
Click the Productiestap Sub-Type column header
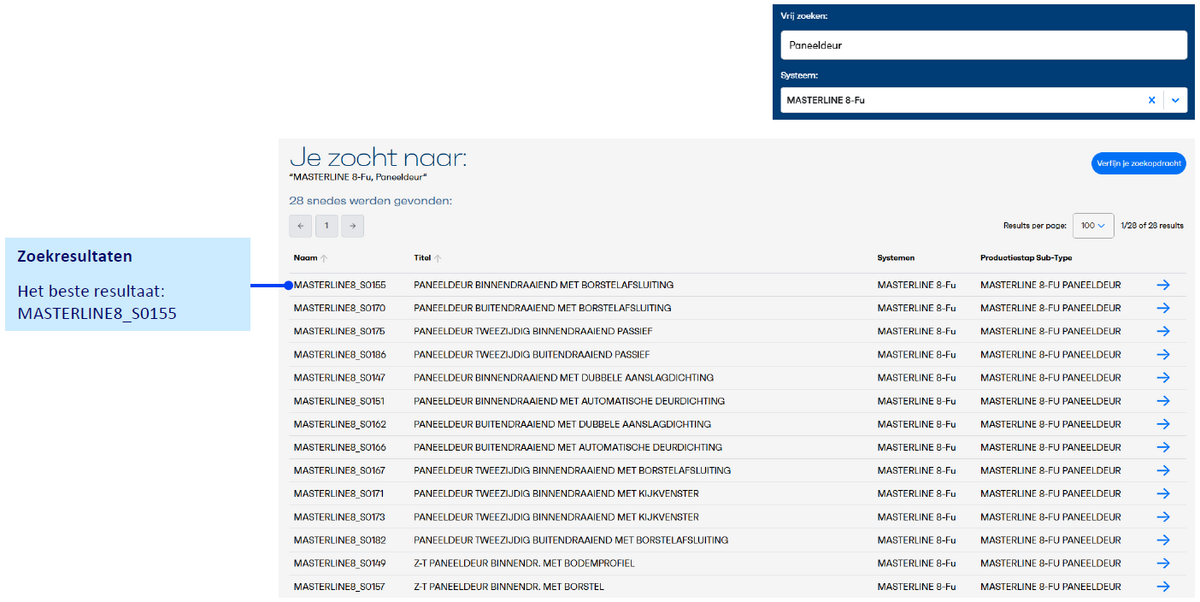coord(1026,258)
